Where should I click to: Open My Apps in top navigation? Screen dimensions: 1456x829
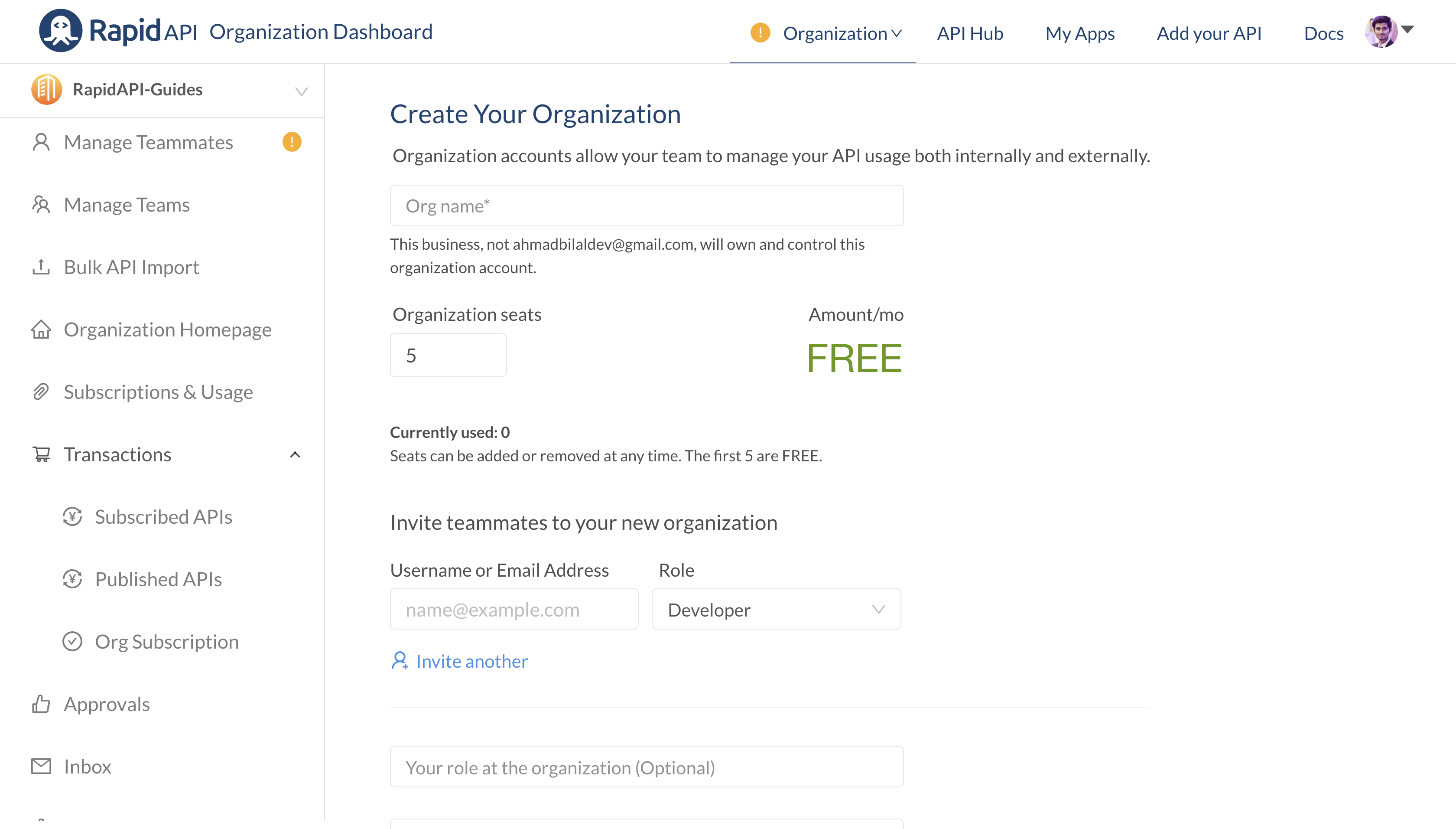click(1079, 33)
